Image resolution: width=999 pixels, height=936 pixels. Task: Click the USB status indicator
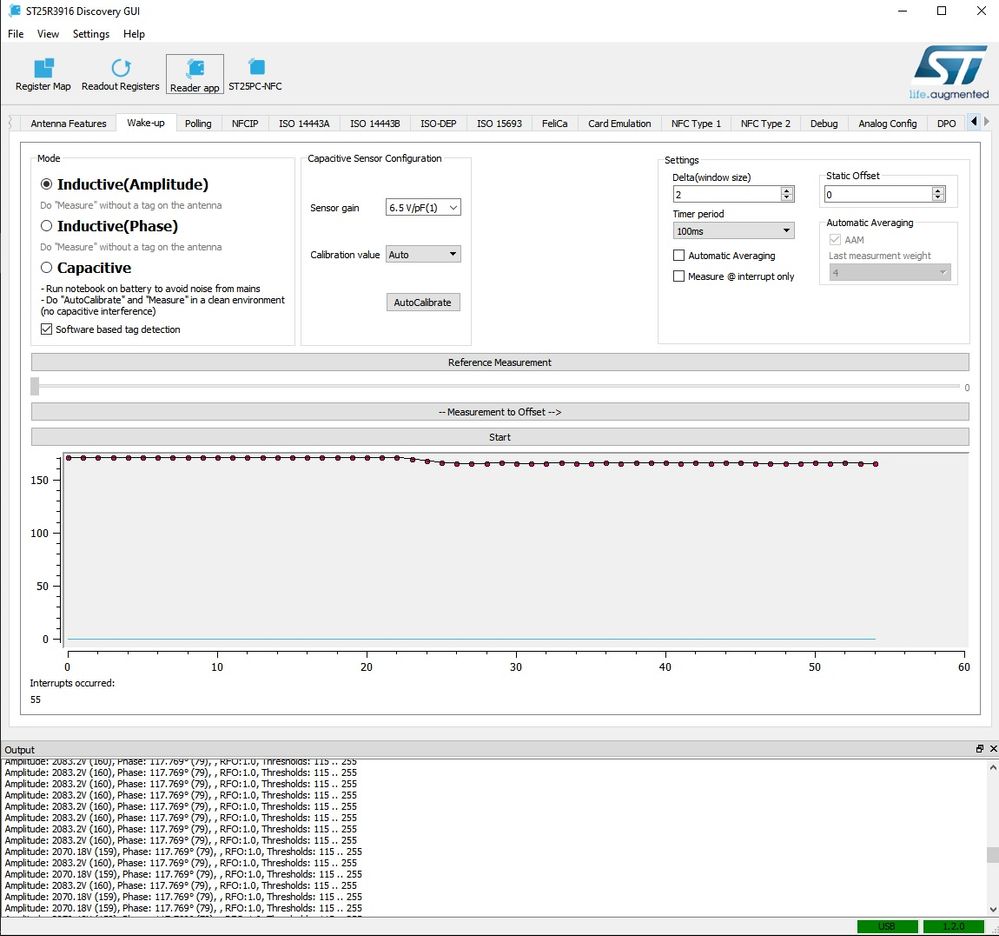(x=887, y=926)
